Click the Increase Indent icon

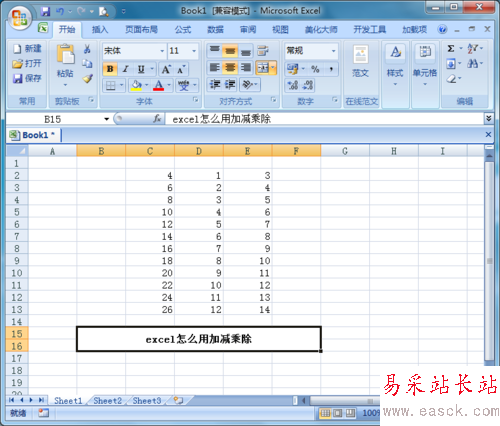point(230,85)
